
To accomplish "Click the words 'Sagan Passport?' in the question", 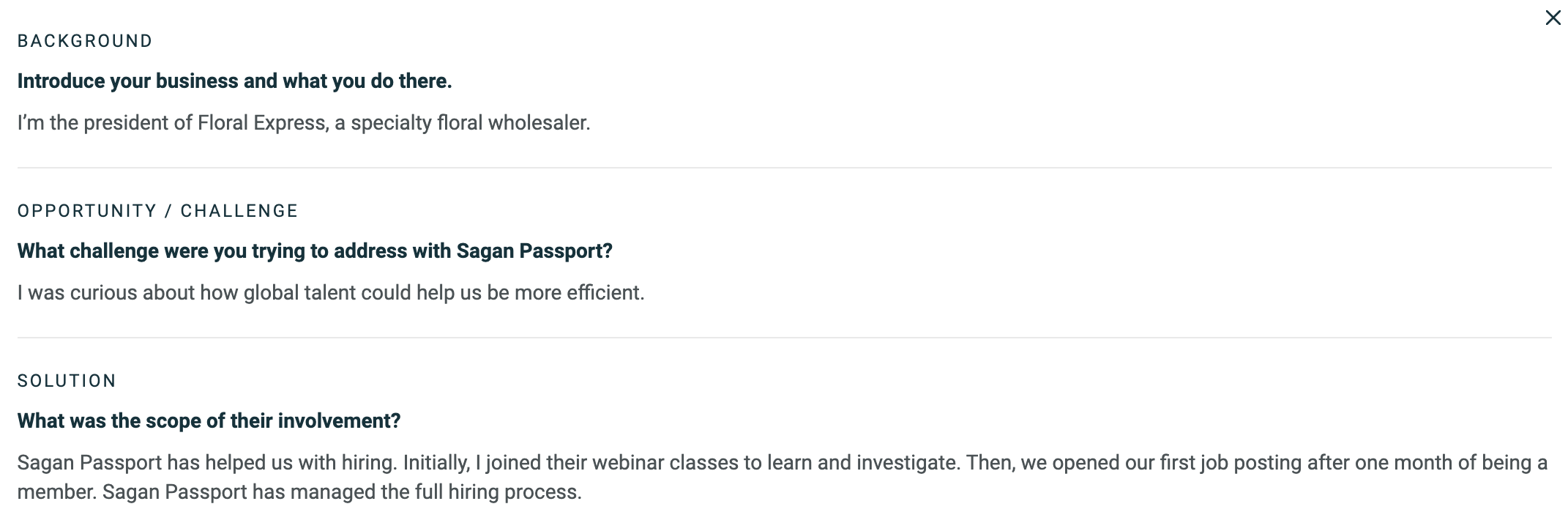I will (534, 251).
